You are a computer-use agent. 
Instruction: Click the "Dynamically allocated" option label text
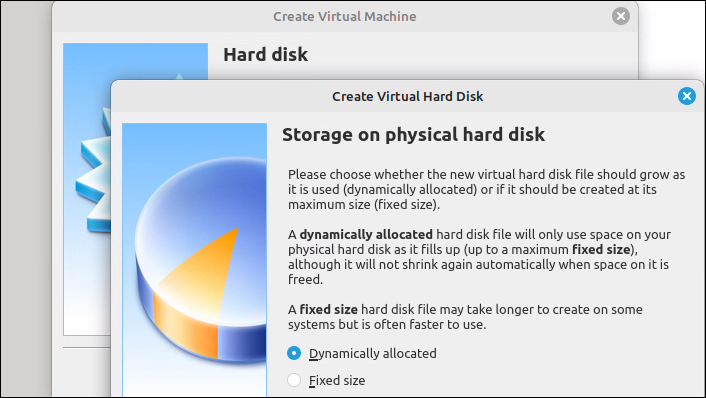pos(372,353)
